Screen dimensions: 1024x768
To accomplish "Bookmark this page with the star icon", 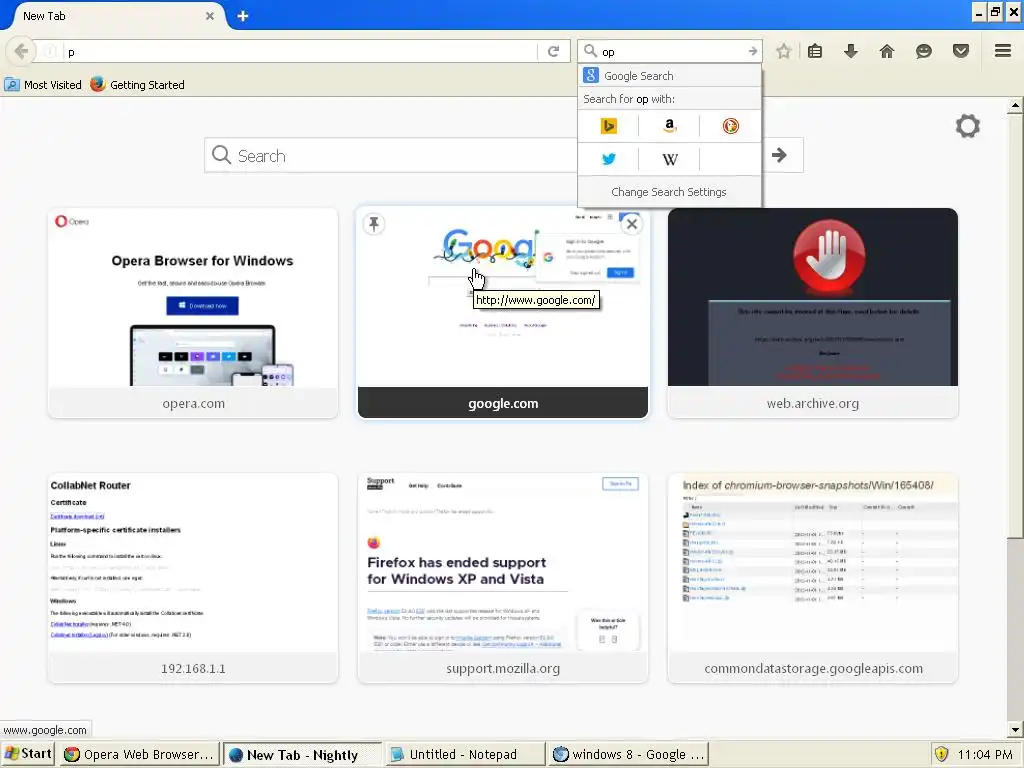I will pyautogui.click(x=784, y=52).
